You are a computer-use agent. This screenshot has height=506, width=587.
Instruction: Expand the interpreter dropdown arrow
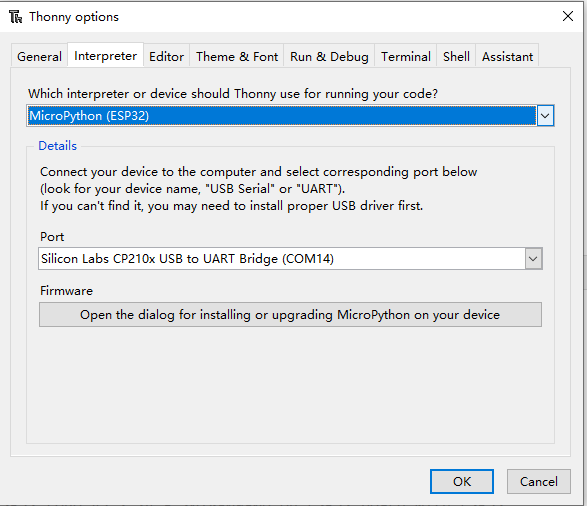click(545, 116)
